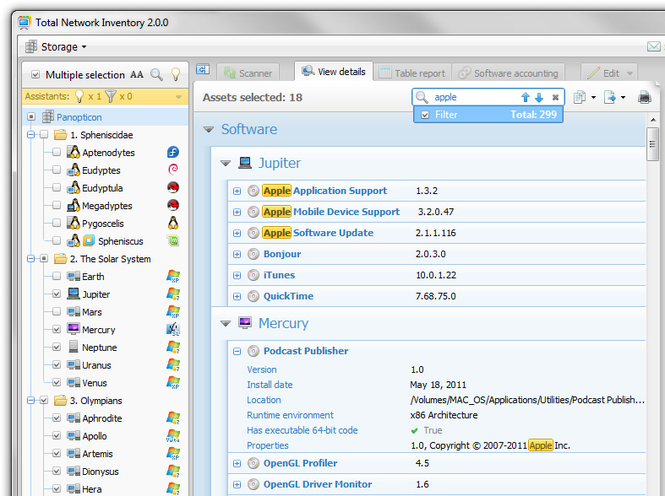
Task: Collapse the Mercury section triangle
Action: coord(226,323)
